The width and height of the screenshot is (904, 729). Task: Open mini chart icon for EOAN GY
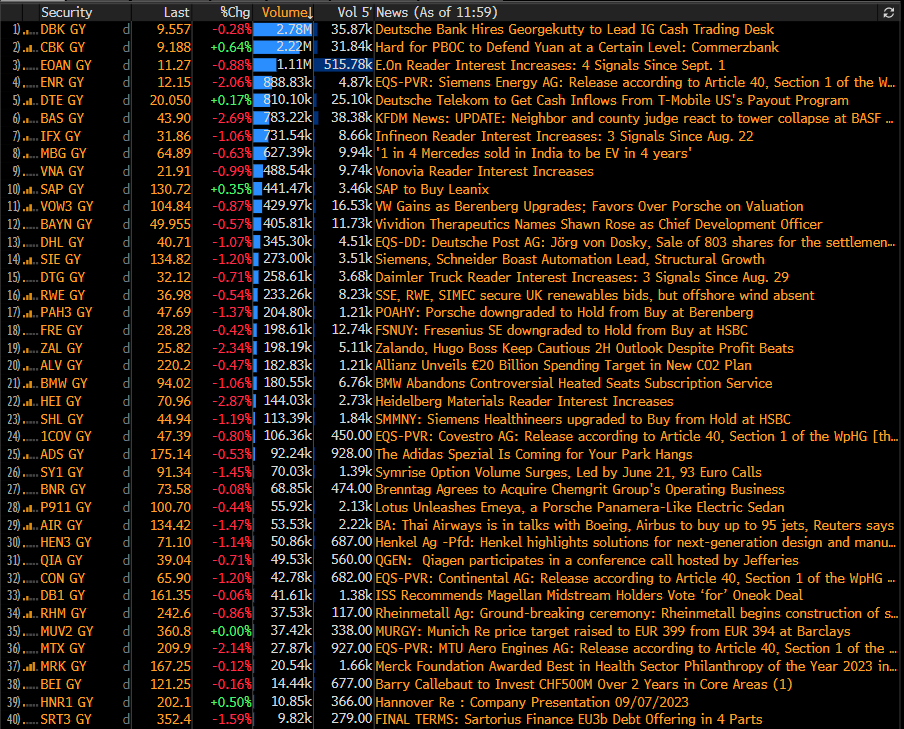coord(31,66)
